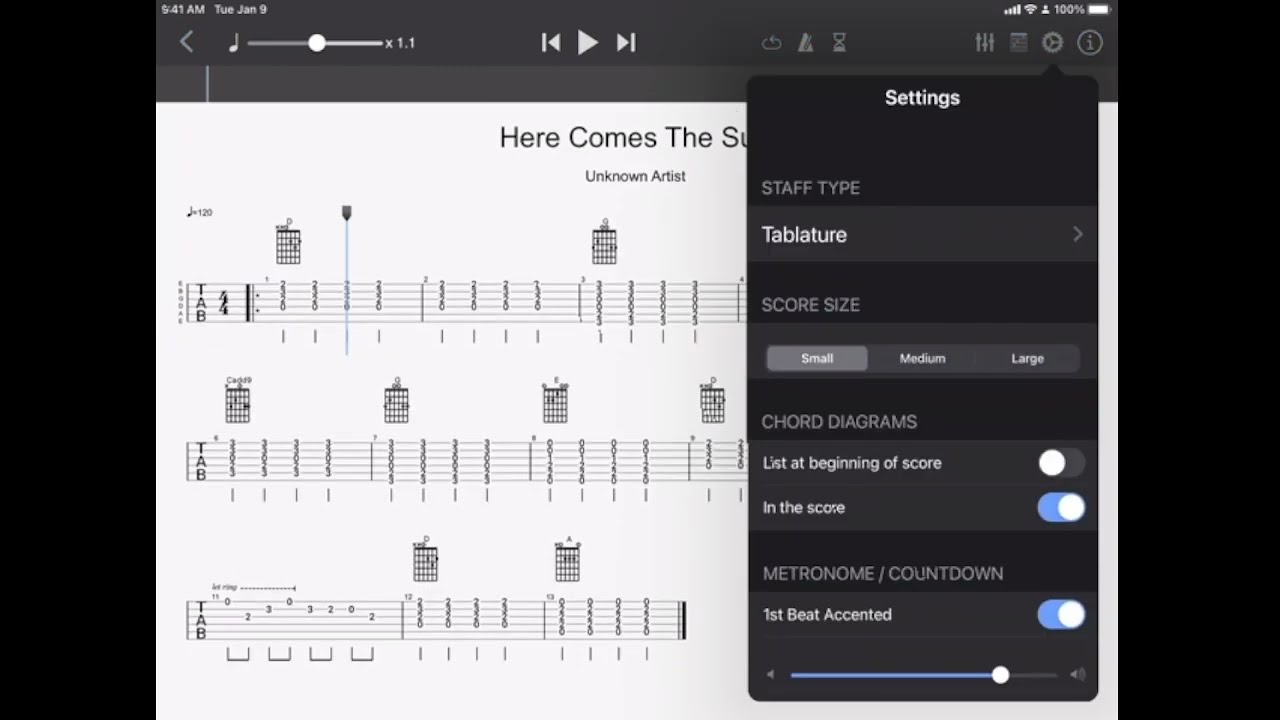1280x720 pixels.
Task: Toggle the countdown hourglass icon
Action: tap(839, 43)
